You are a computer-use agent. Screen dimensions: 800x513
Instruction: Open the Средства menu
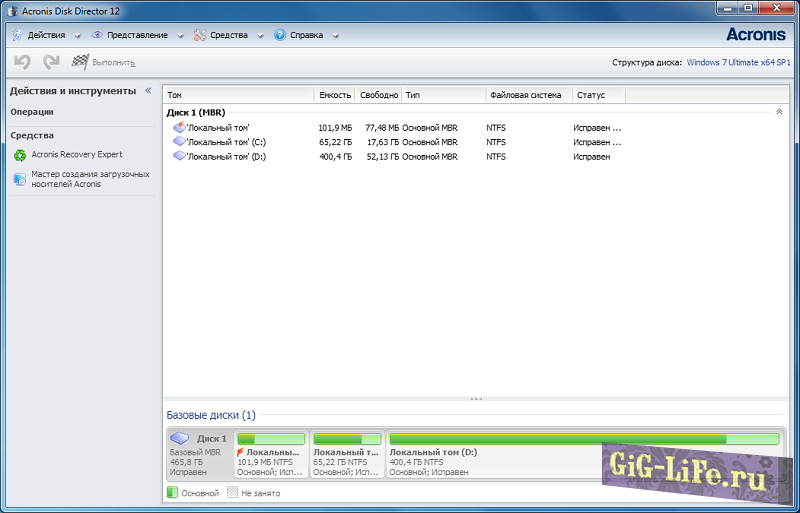pyautogui.click(x=228, y=35)
